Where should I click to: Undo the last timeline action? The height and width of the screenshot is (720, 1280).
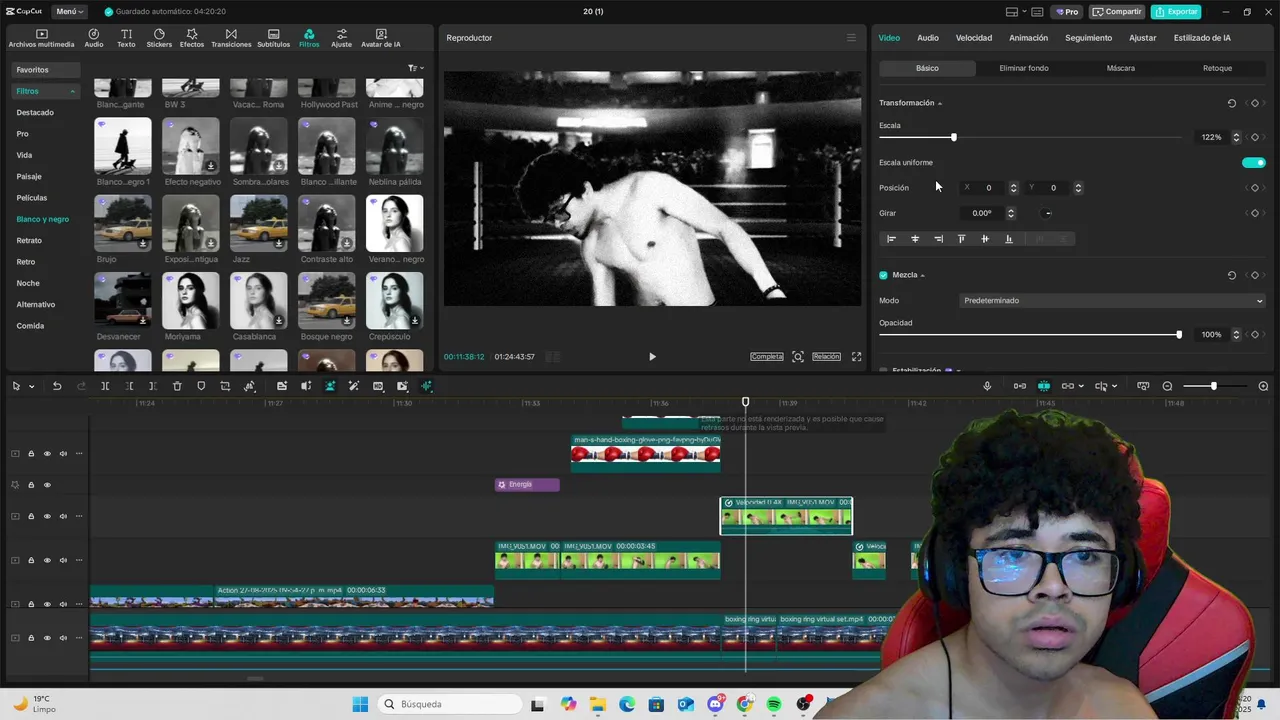pos(57,386)
